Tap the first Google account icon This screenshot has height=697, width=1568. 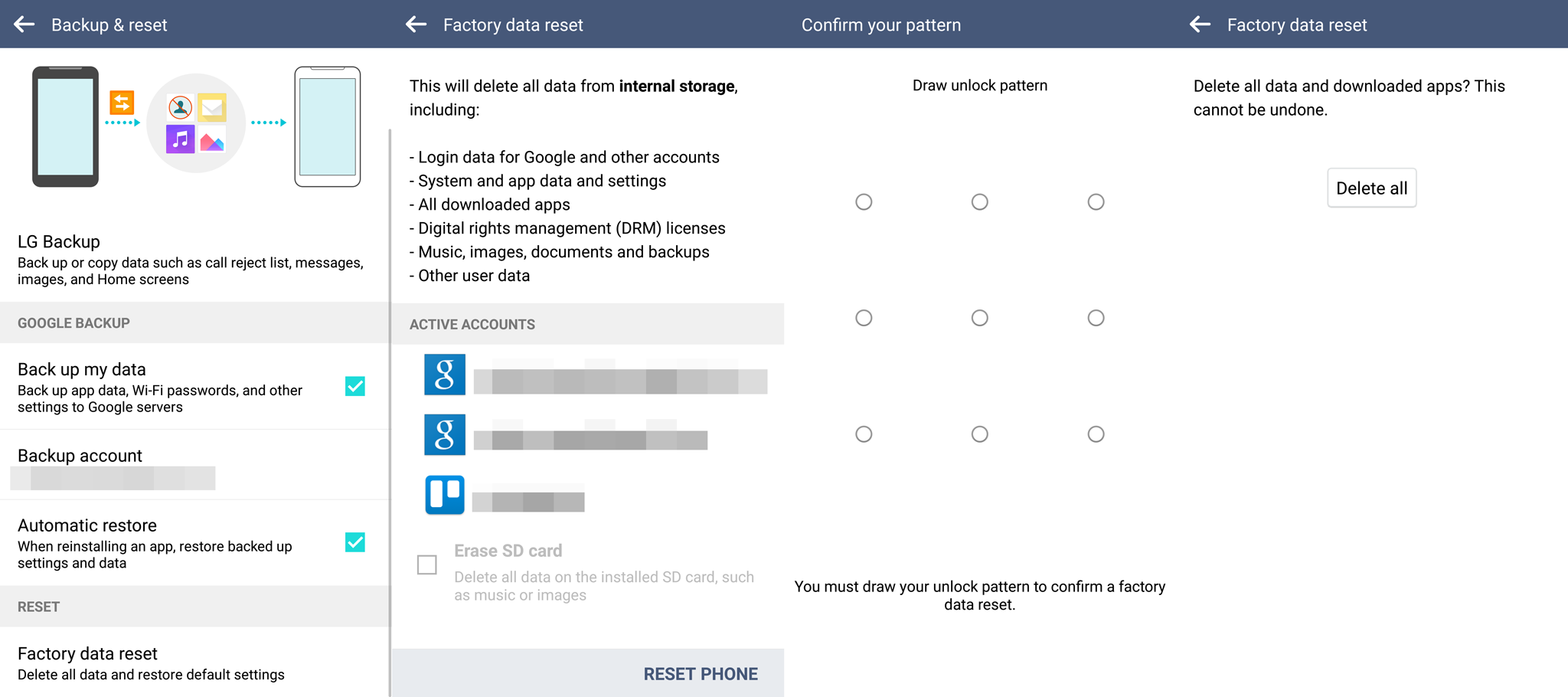point(445,375)
